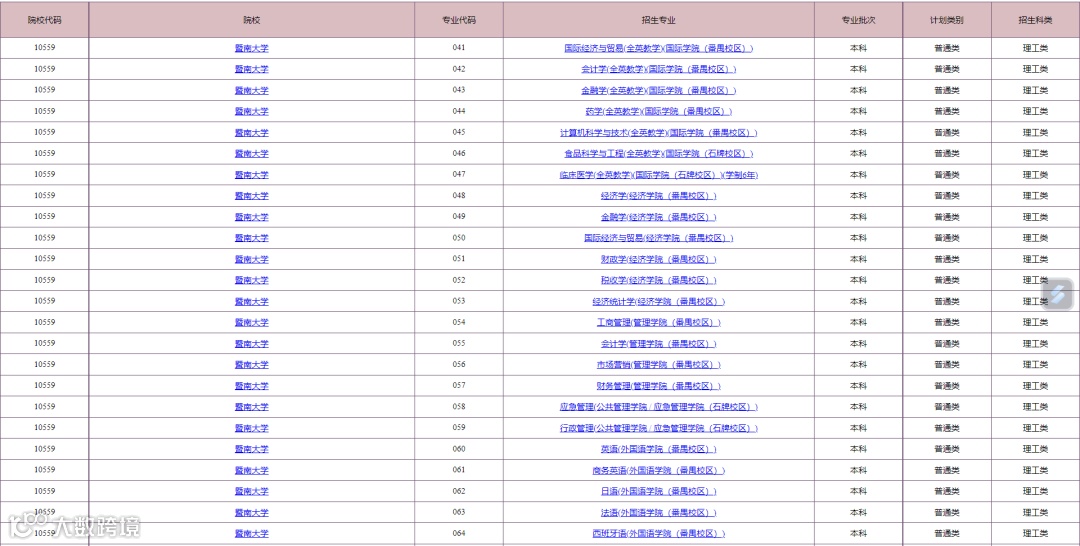The width and height of the screenshot is (1080, 546).
Task: Open 行政管理(公共管理学院) major link
Action: point(658,428)
